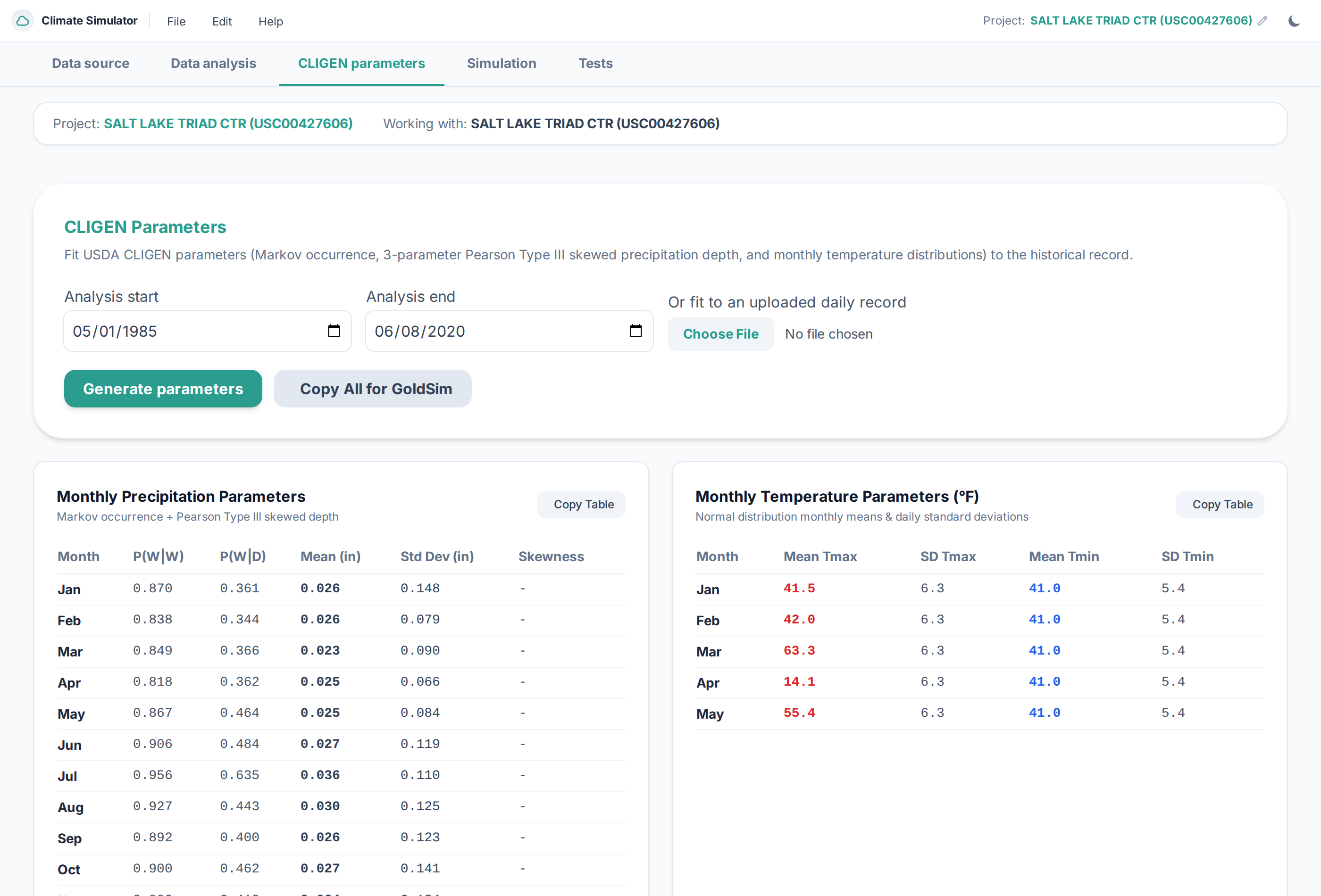The width and height of the screenshot is (1321, 896).
Task: Select the CLIGEN parameters tab
Action: coord(361,63)
